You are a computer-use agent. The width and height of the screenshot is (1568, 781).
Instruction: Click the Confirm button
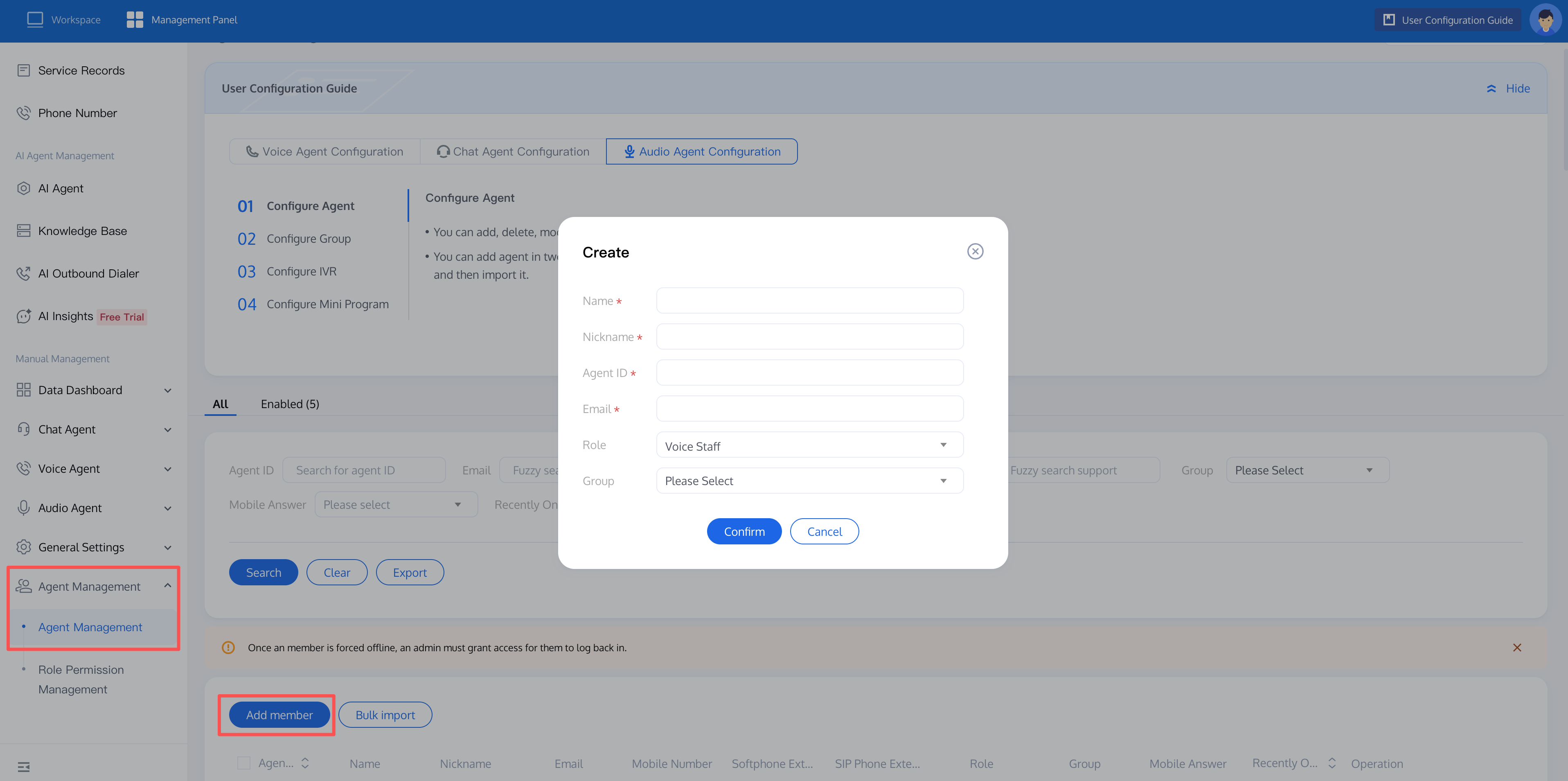tap(744, 531)
